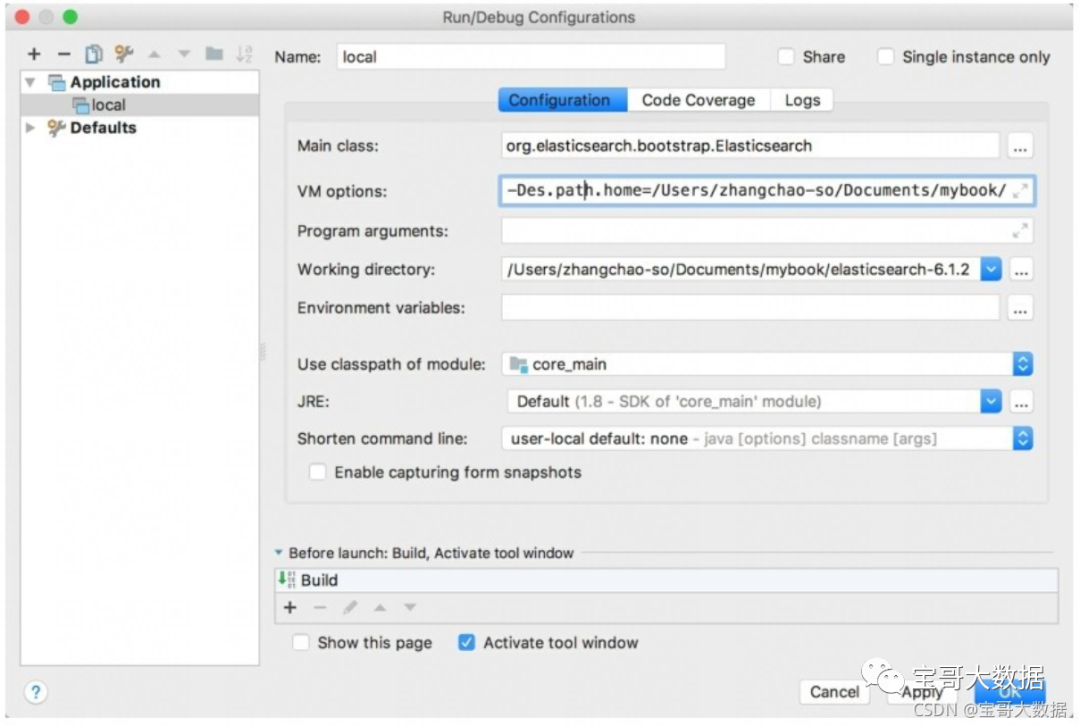Expand the Program arguments field editor

coord(1020,231)
